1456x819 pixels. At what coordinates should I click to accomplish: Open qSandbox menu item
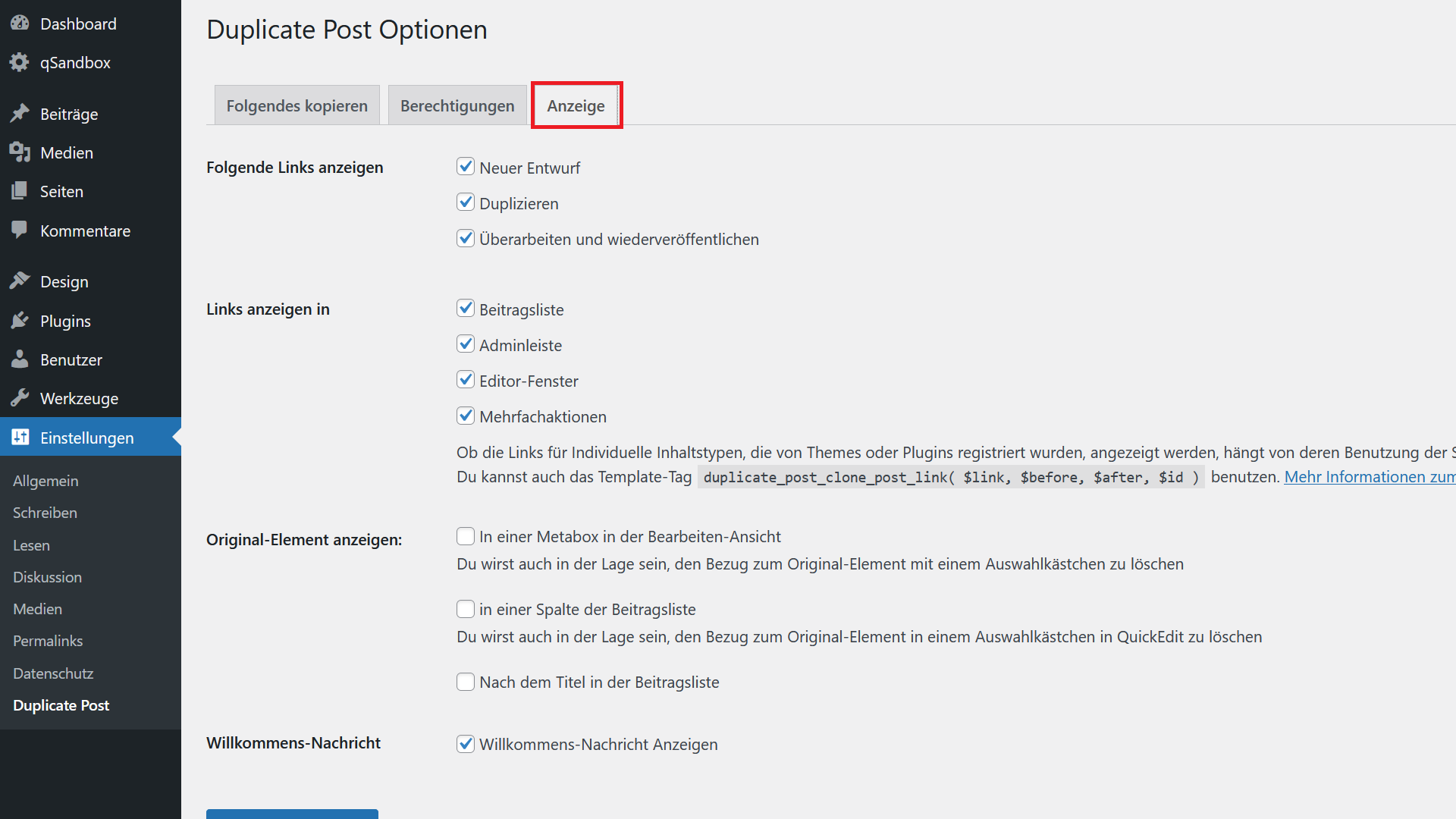[90, 62]
